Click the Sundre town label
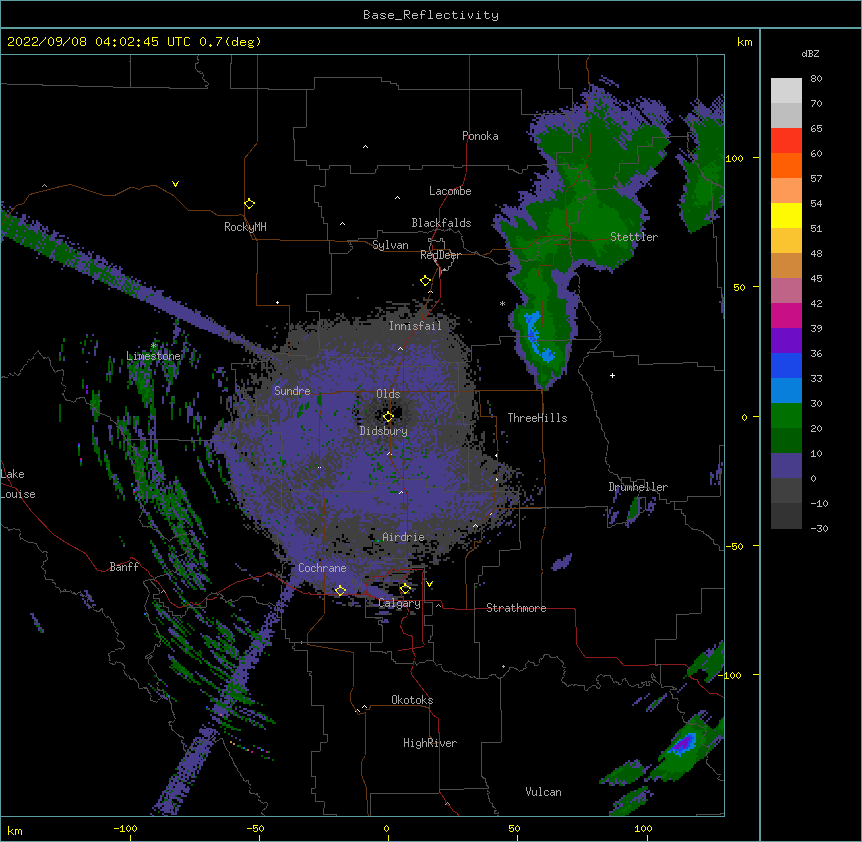This screenshot has height=842, width=862. [x=292, y=391]
